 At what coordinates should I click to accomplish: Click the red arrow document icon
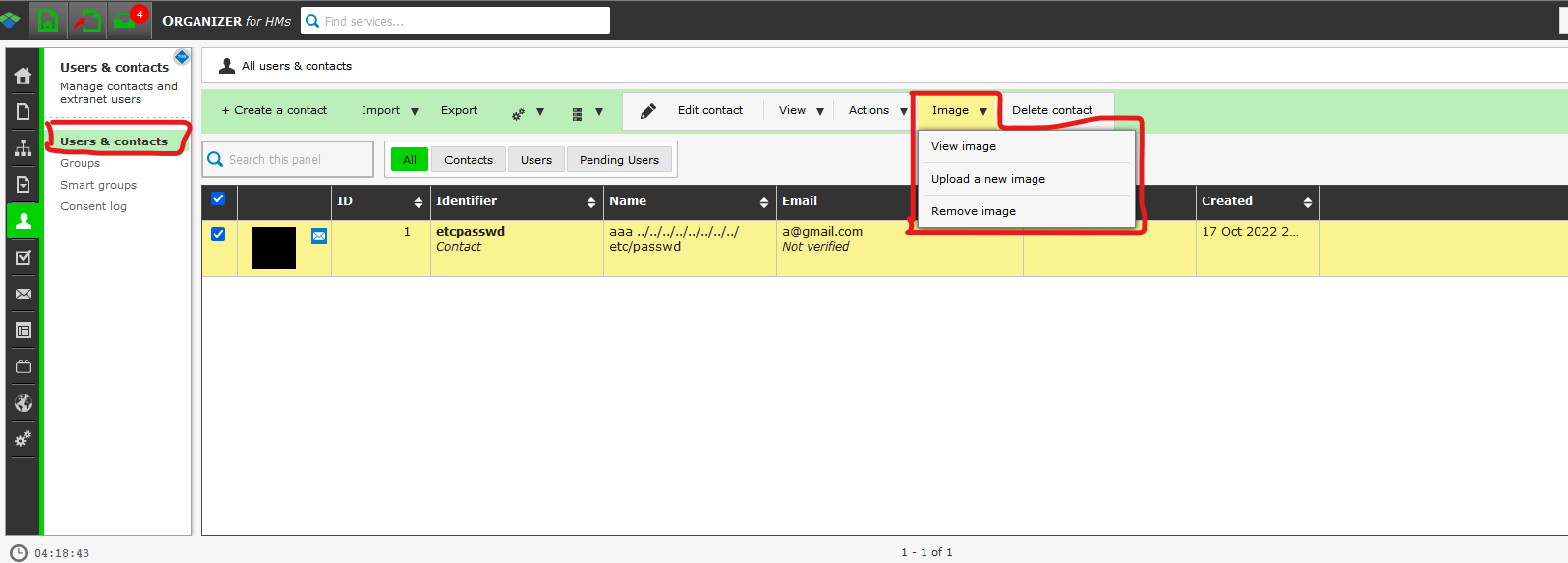pos(86,20)
